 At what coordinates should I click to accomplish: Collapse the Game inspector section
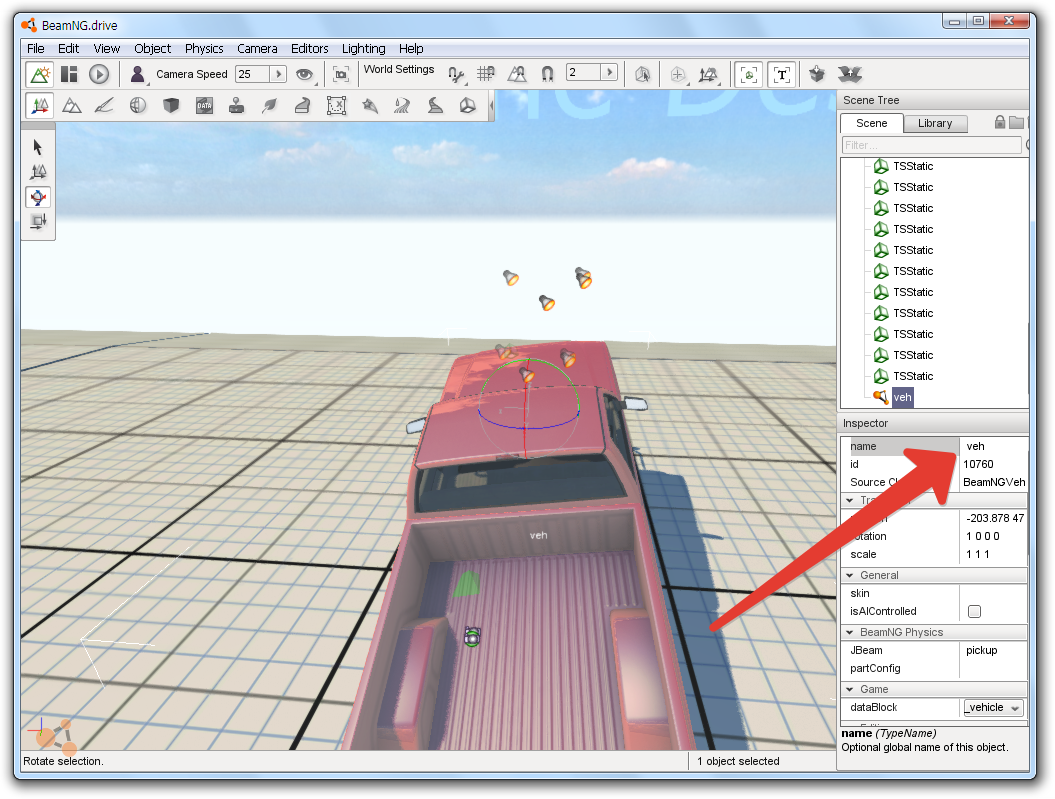tap(850, 689)
